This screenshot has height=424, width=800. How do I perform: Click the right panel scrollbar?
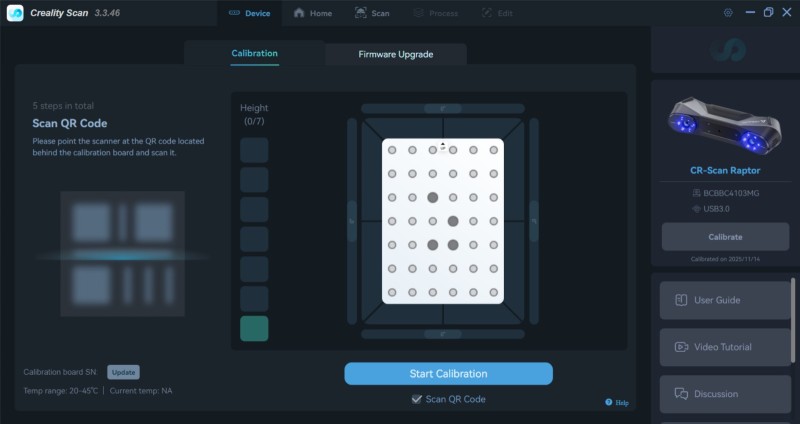coord(793,320)
